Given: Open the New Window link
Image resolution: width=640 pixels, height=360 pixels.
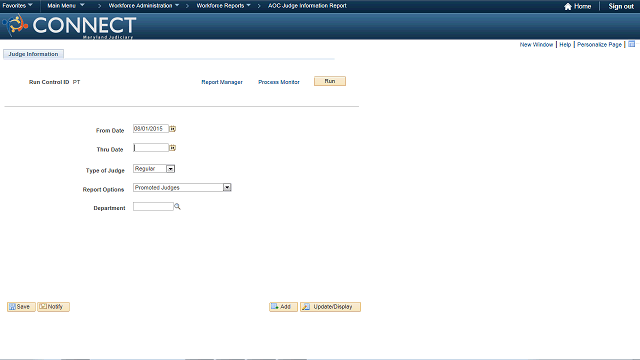Looking at the screenshot, I should point(536,44).
